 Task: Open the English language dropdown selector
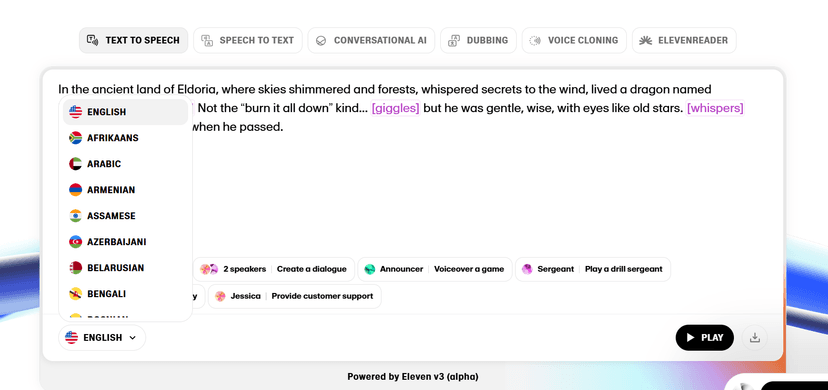(x=102, y=338)
